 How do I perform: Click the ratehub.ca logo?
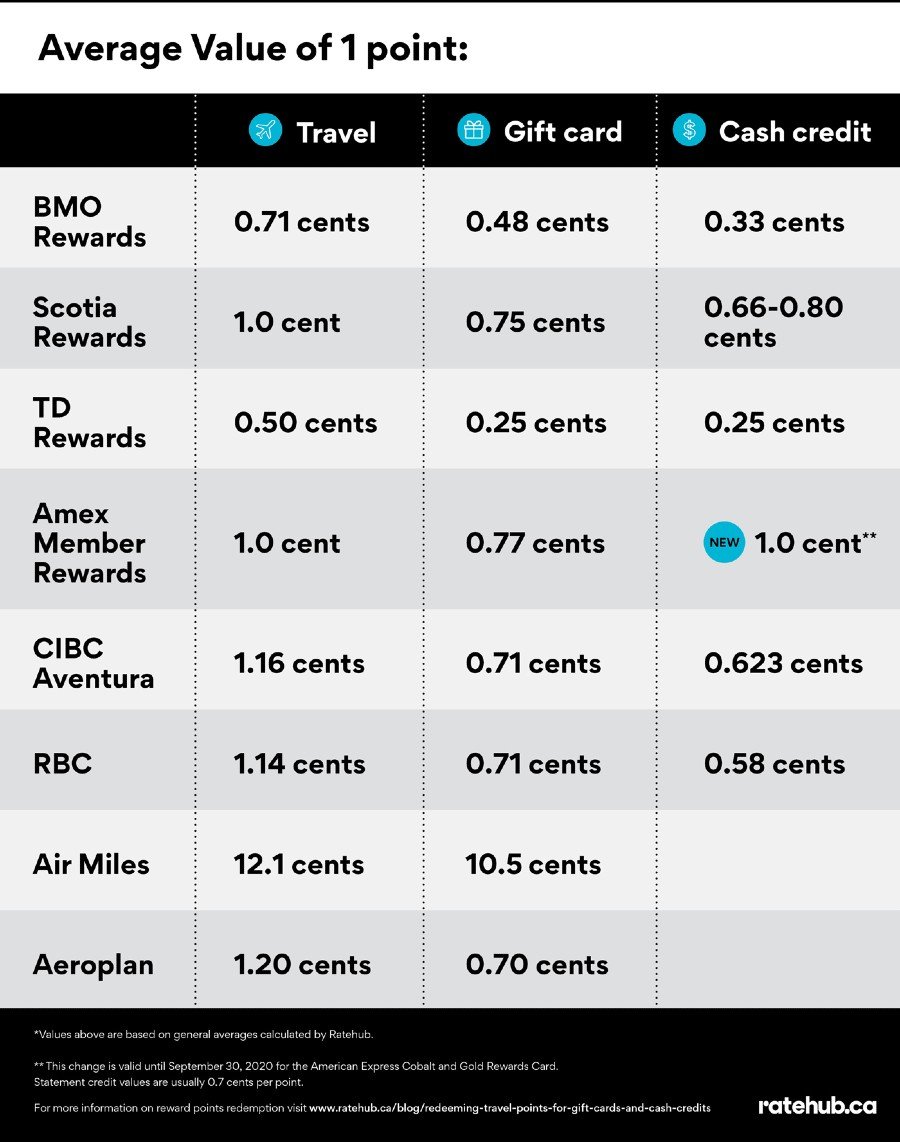[x=817, y=1106]
